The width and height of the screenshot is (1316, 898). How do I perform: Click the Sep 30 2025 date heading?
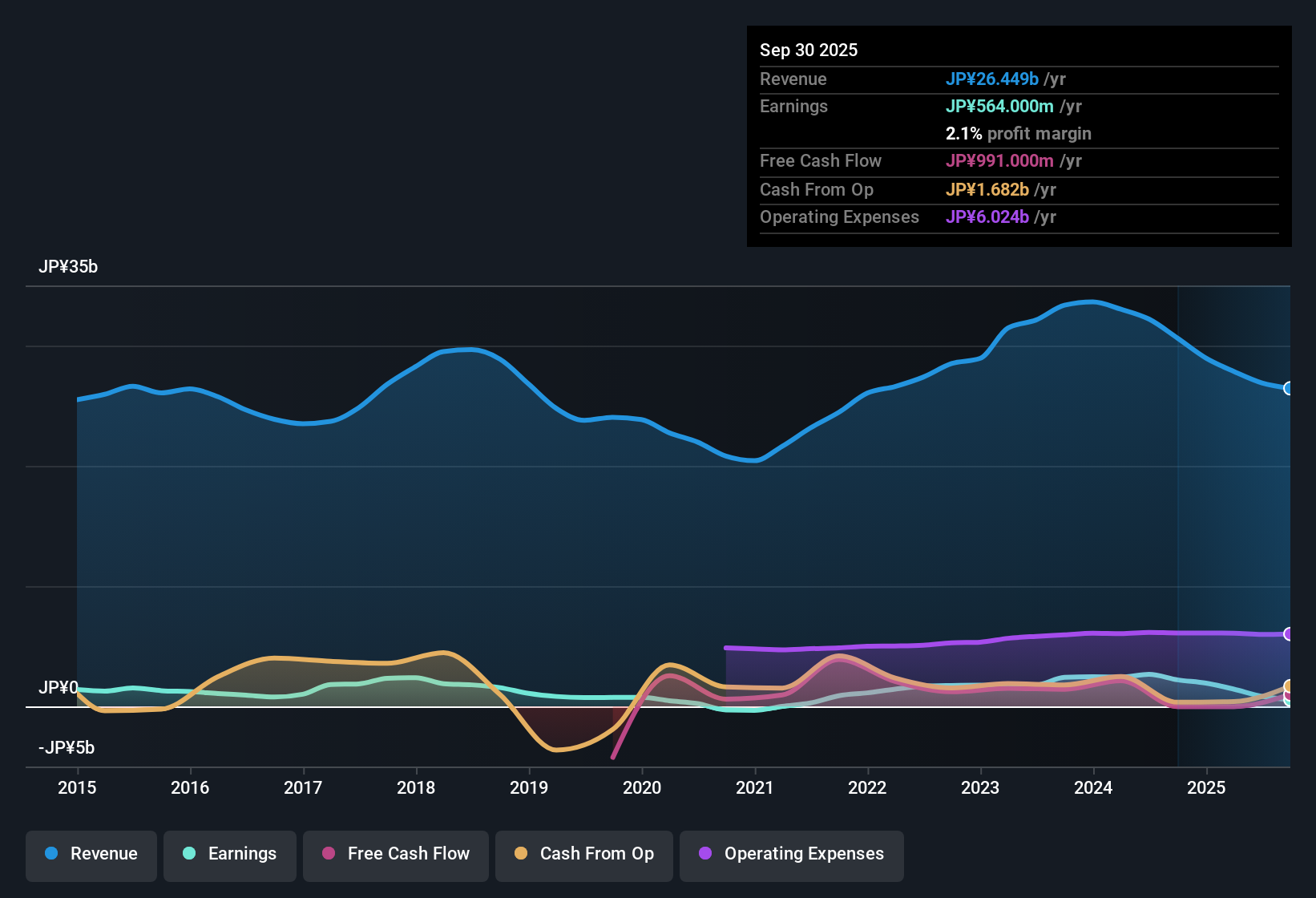[809, 50]
